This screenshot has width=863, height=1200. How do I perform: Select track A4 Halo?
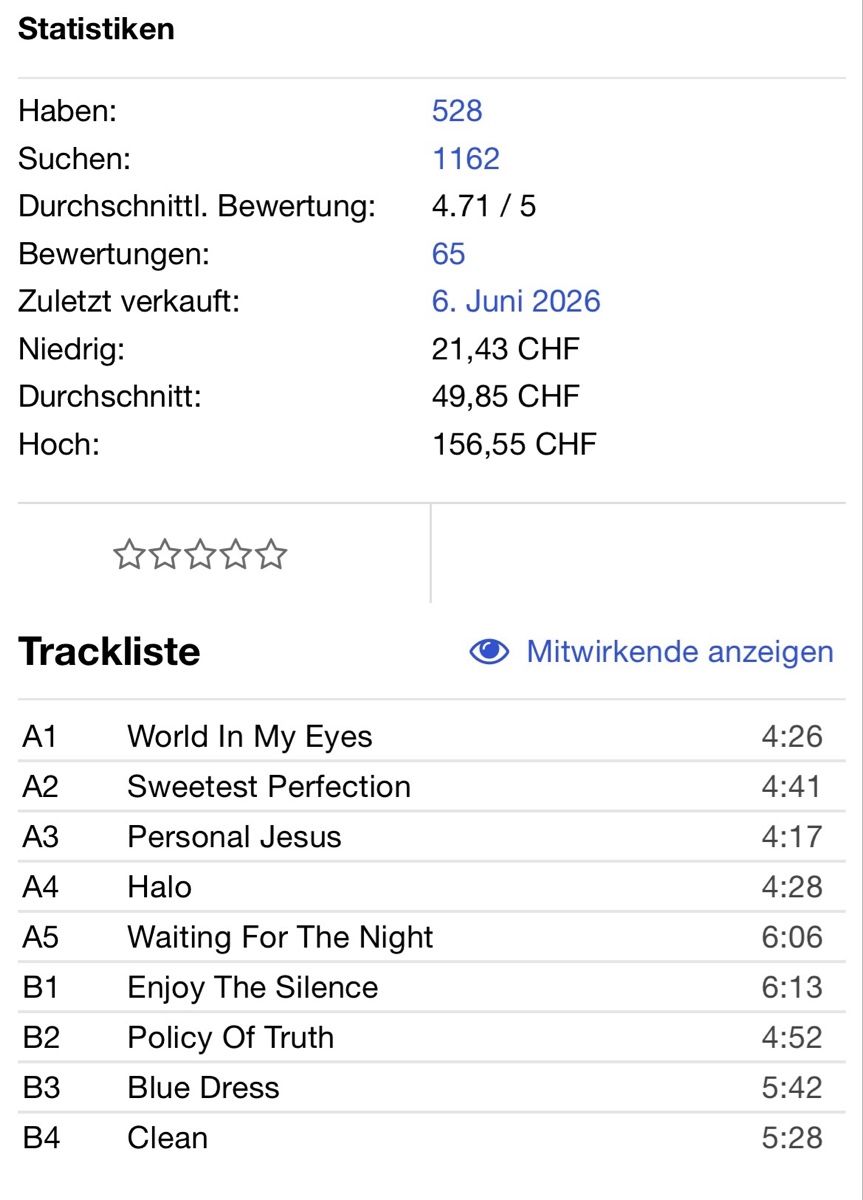(x=431, y=887)
